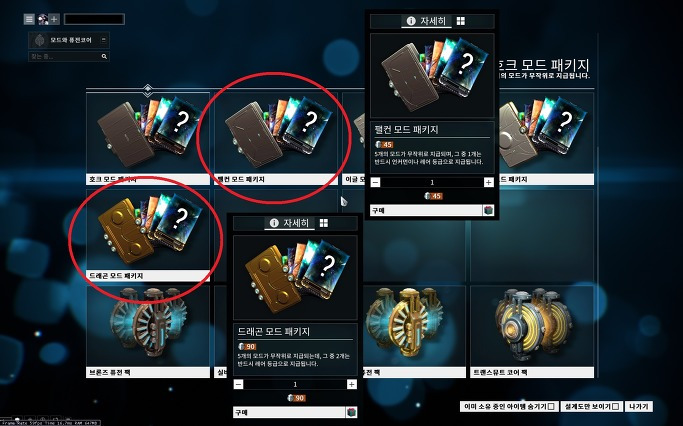Collapse the 모드와 퓨전코어 category dropdown

(x=104, y=40)
